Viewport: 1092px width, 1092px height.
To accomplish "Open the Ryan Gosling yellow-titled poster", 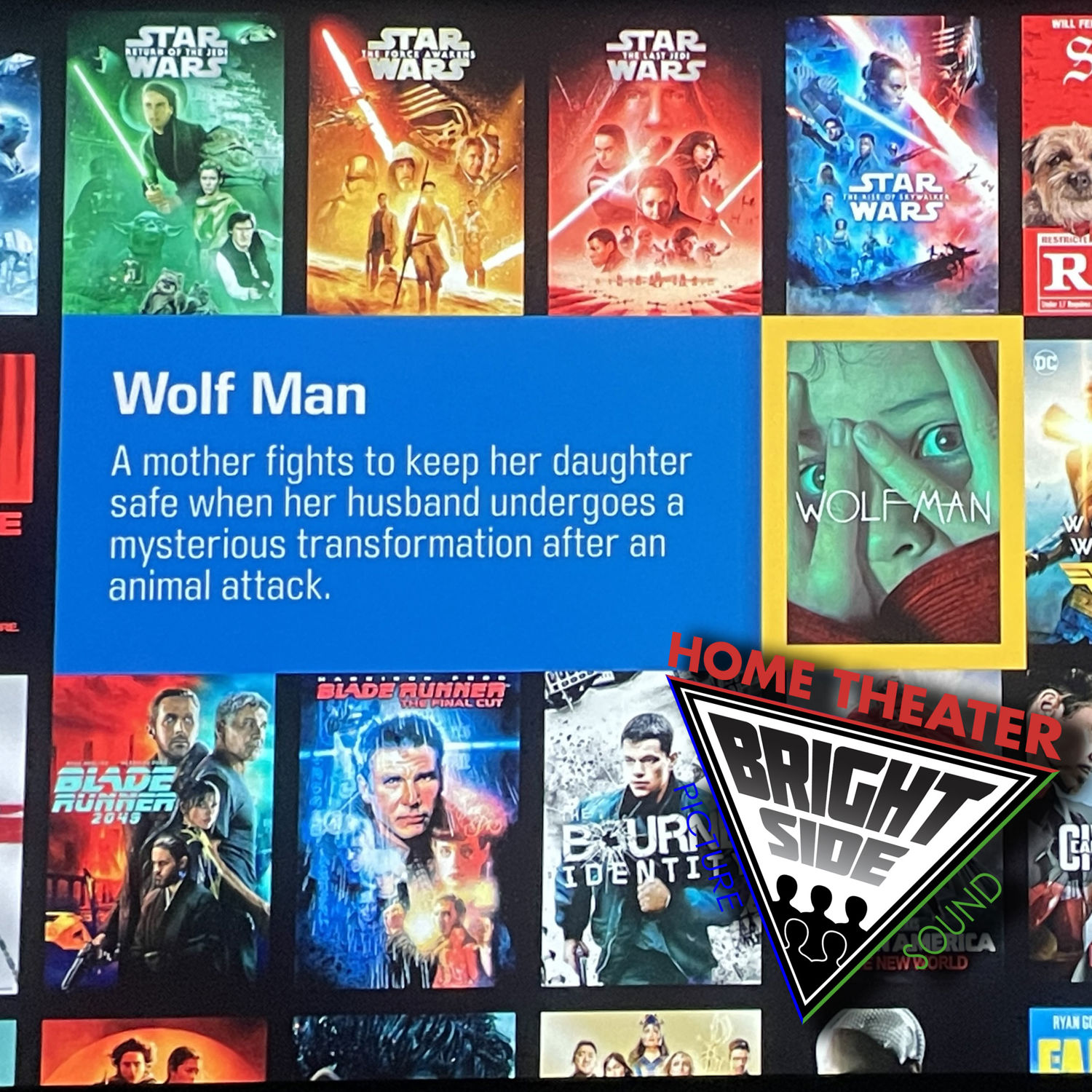I will [x=1061, y=1042].
